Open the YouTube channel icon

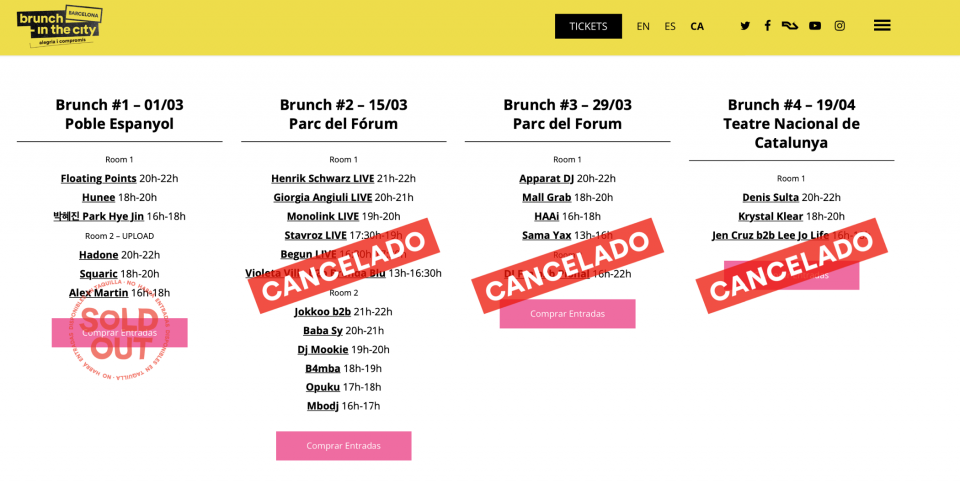coord(815,26)
